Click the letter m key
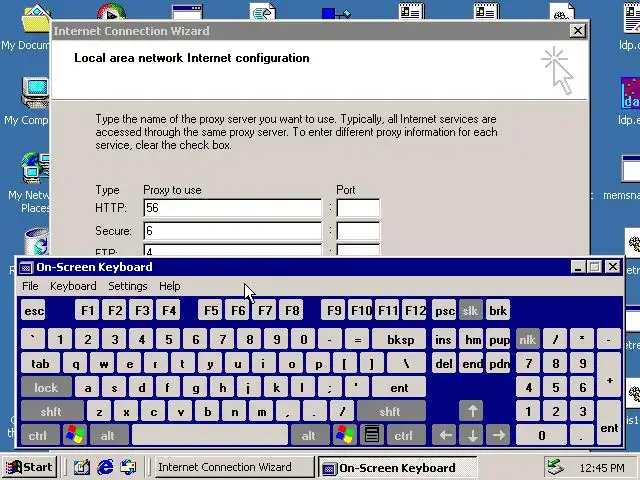The image size is (640, 480). pyautogui.click(x=261, y=411)
